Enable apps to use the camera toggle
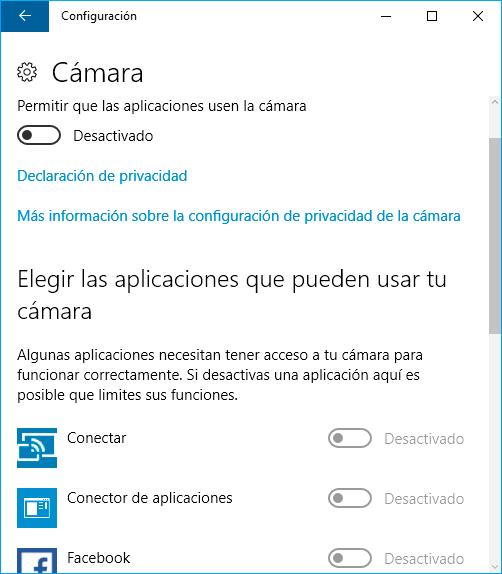The height and width of the screenshot is (574, 502). (39, 135)
